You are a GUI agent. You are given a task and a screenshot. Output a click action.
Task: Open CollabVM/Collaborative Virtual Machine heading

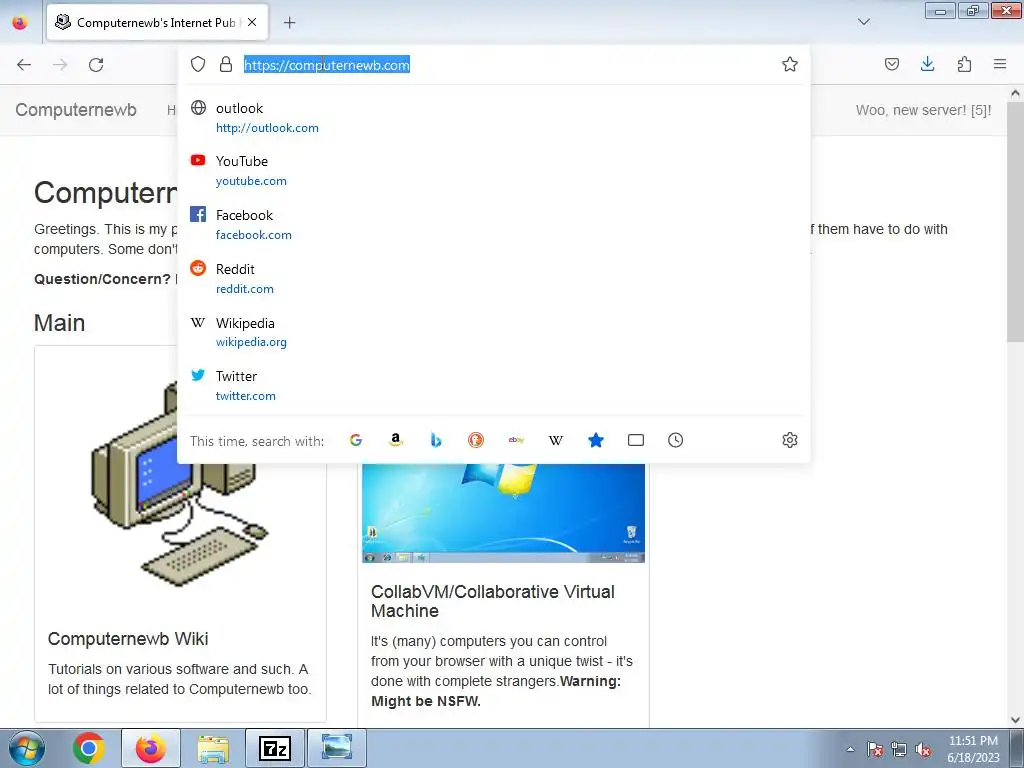pyautogui.click(x=492, y=601)
